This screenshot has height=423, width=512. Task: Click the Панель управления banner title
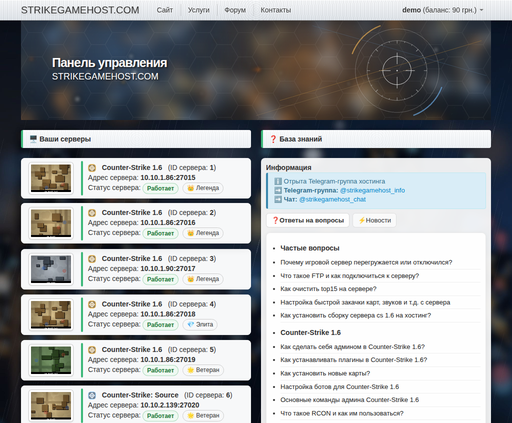tap(110, 63)
